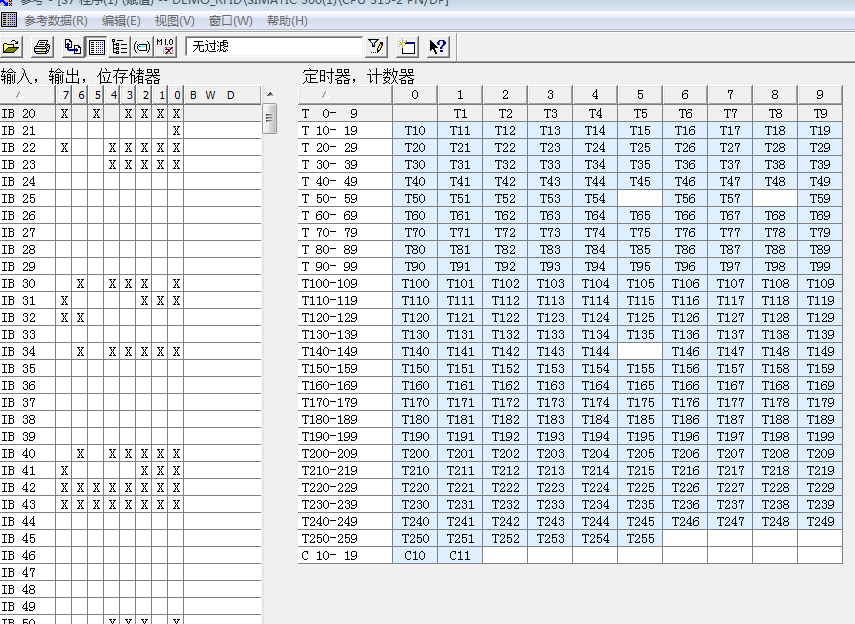
Task: Click timer cell T1
Action: point(460,113)
